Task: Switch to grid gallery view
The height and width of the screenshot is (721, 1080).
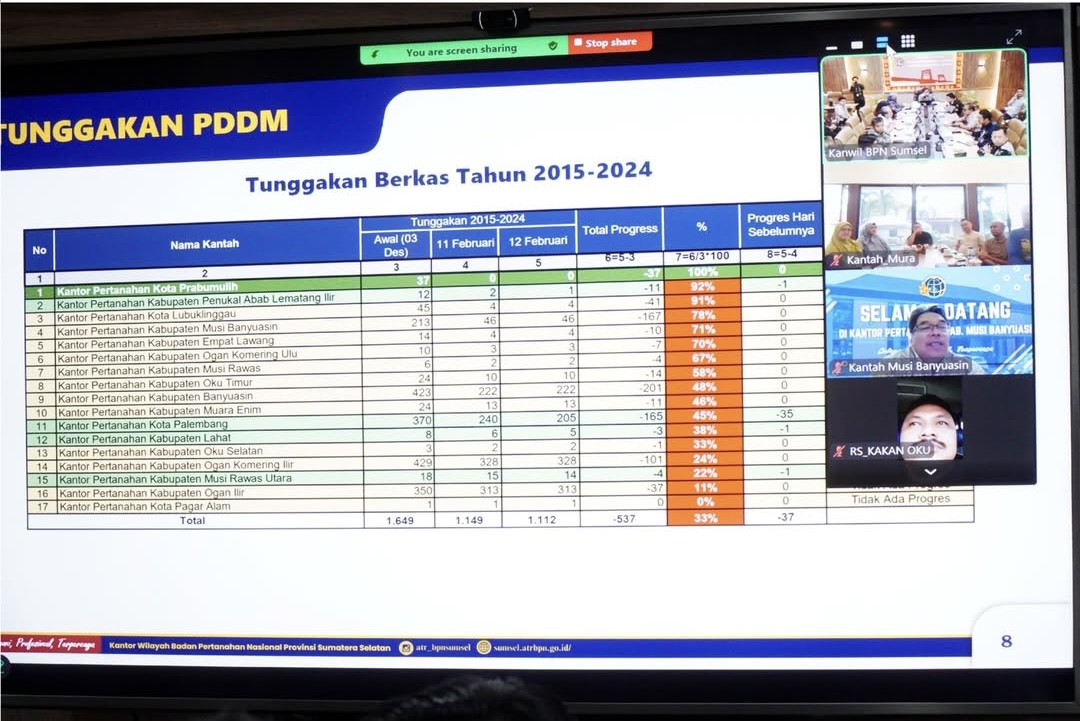Action: [908, 41]
